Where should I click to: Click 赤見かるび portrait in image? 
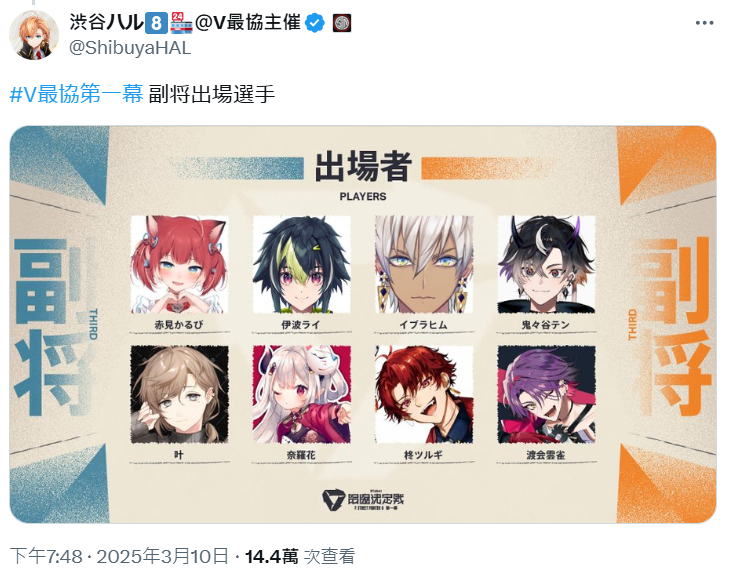pyautogui.click(x=180, y=264)
